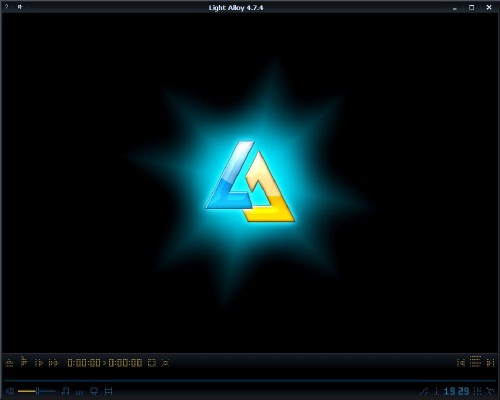Click the fast forward icon
Viewport: 500px width, 400px height.
coord(53,363)
